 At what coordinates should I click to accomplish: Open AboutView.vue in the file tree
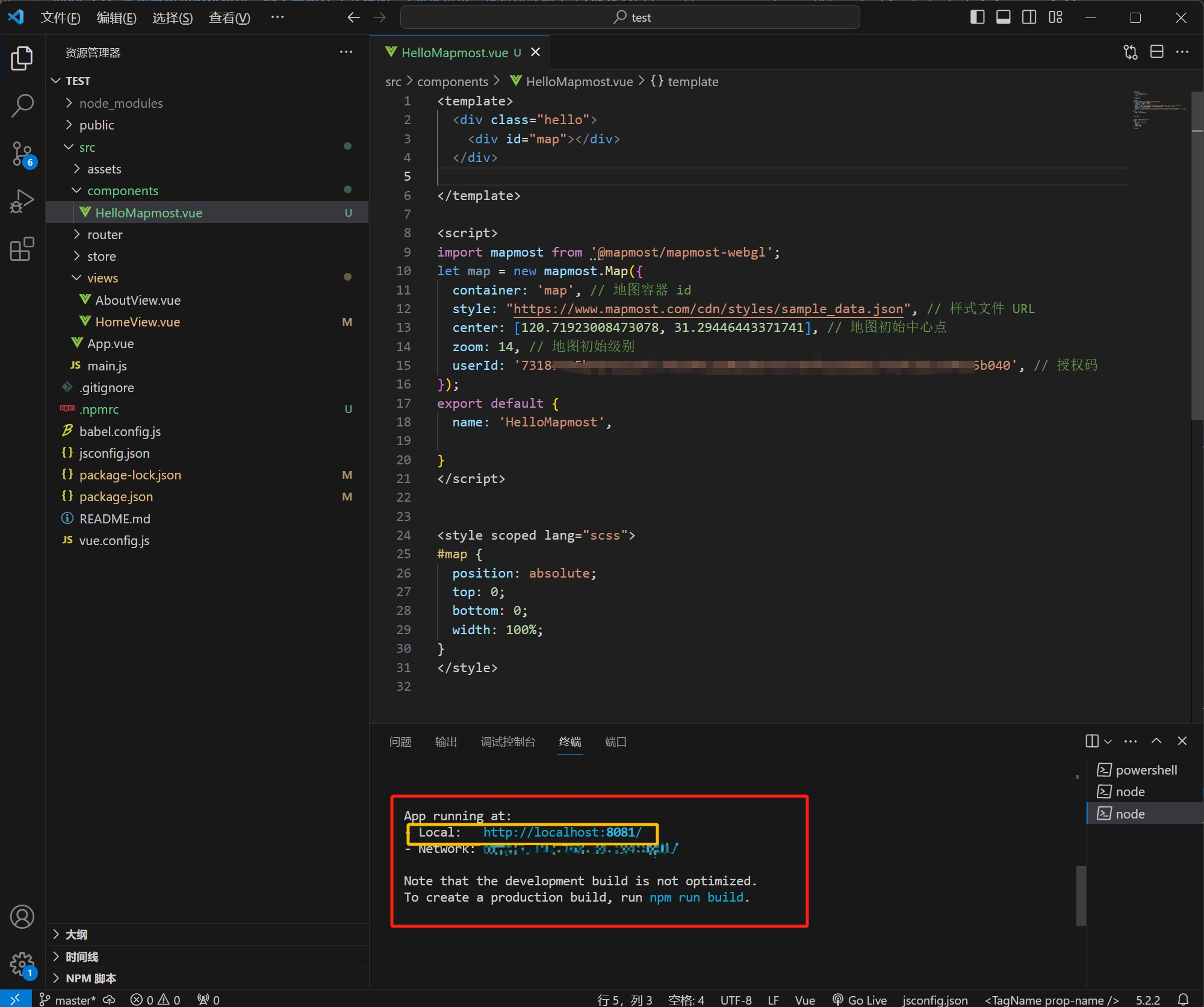tap(138, 300)
